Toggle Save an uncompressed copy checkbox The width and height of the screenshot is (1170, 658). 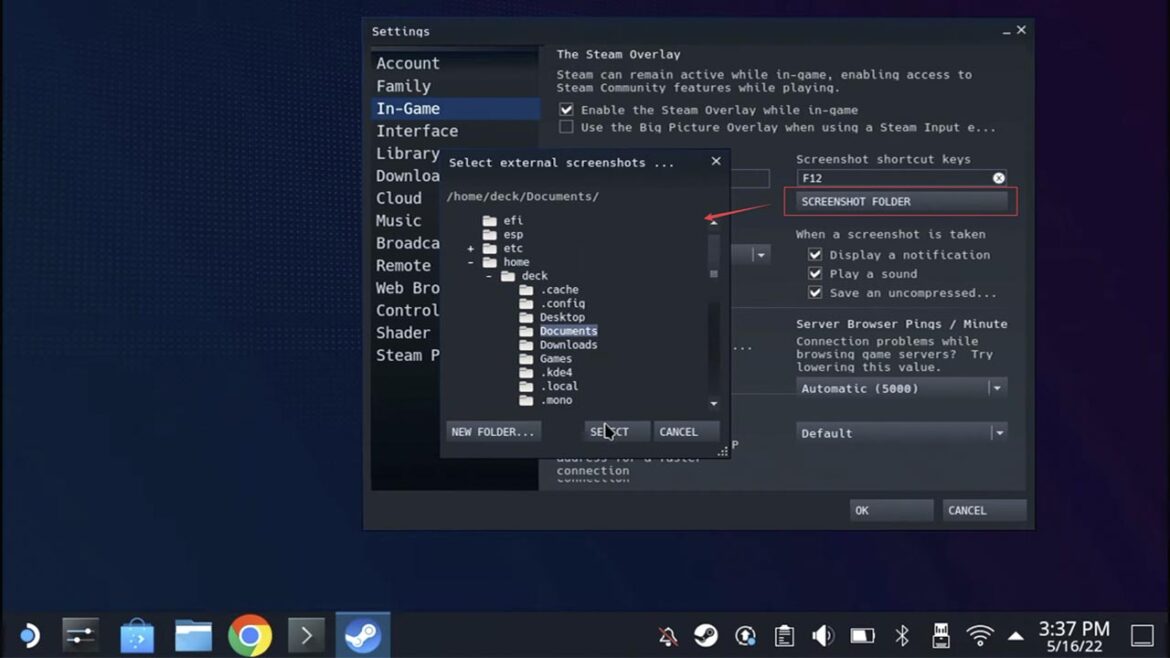tap(815, 292)
